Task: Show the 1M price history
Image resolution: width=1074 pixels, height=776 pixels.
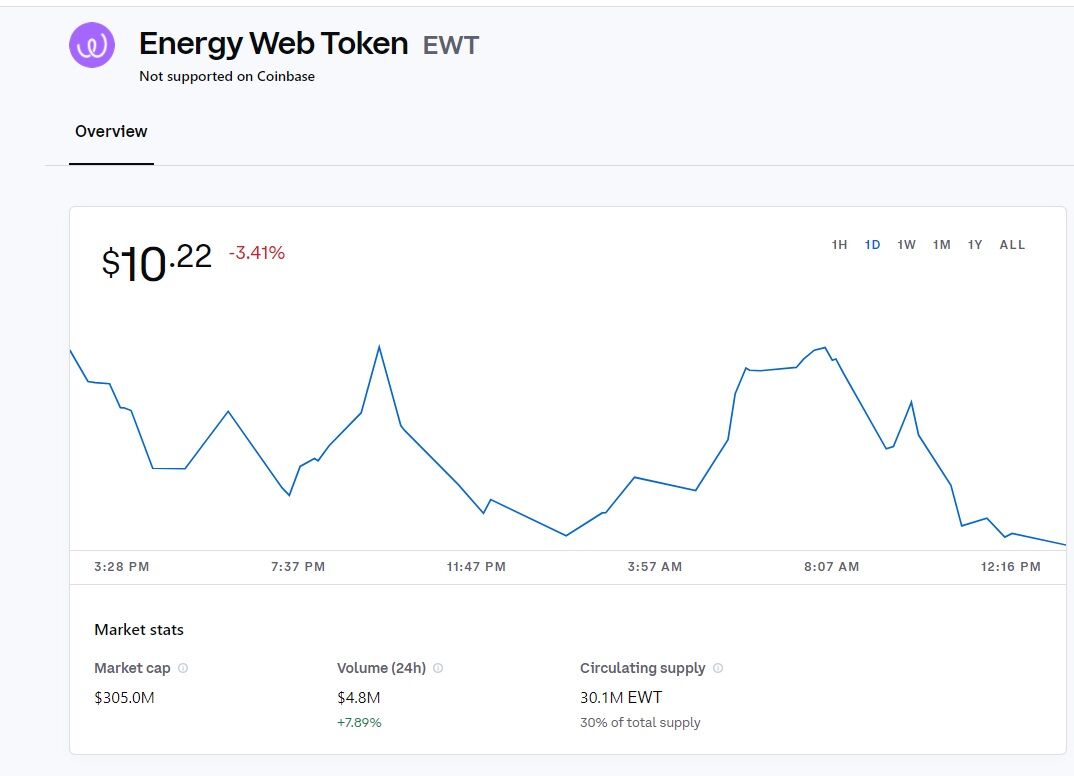Action: click(941, 245)
